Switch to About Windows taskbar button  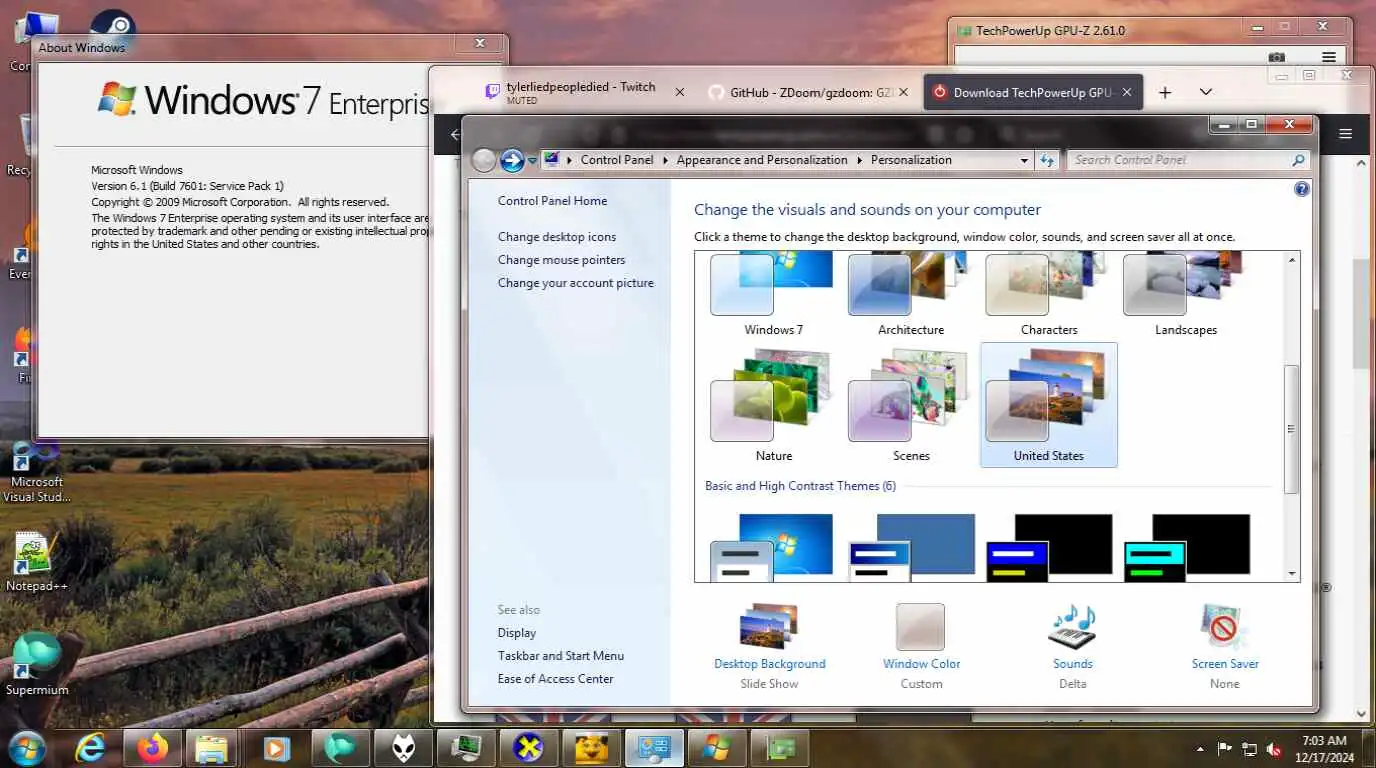pos(716,747)
